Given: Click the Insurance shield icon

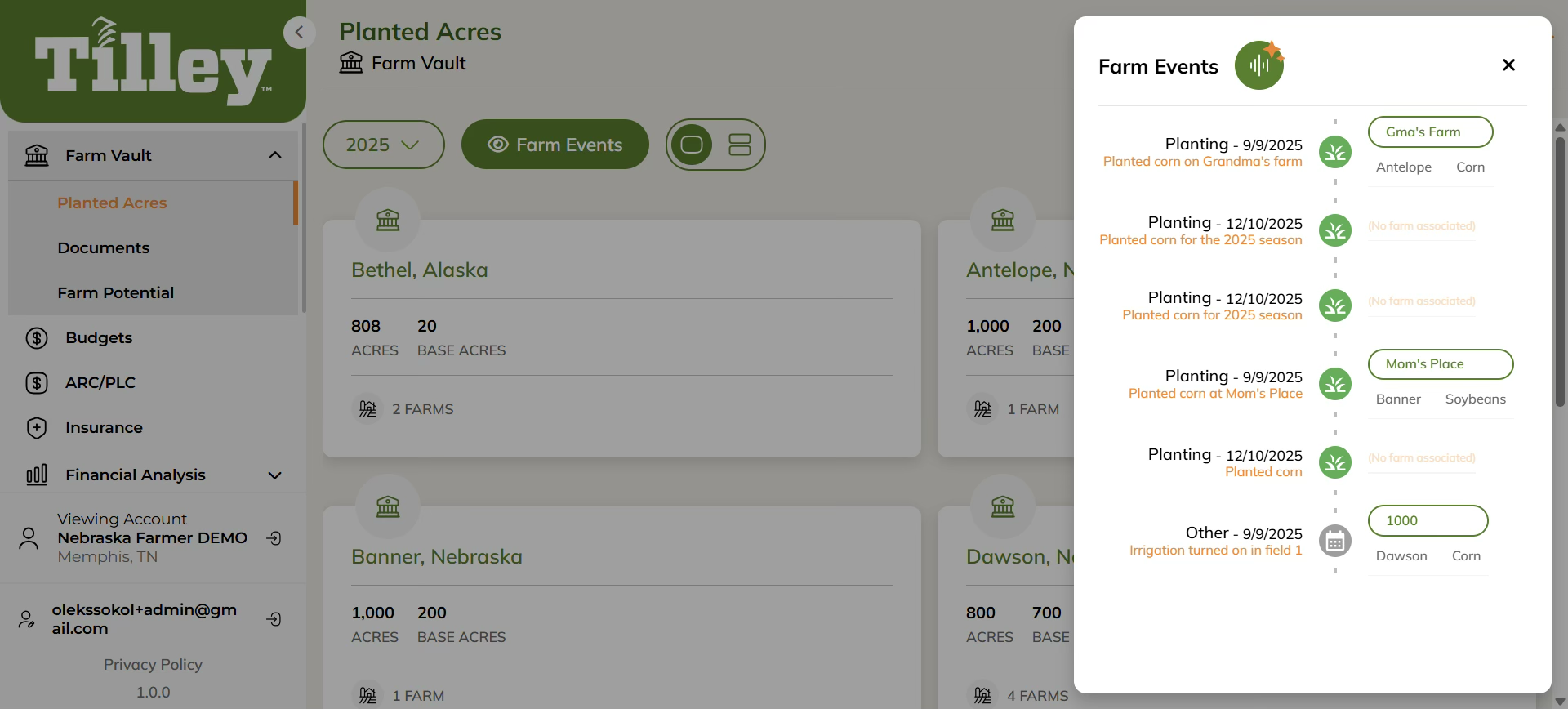Looking at the screenshot, I should pos(37,427).
